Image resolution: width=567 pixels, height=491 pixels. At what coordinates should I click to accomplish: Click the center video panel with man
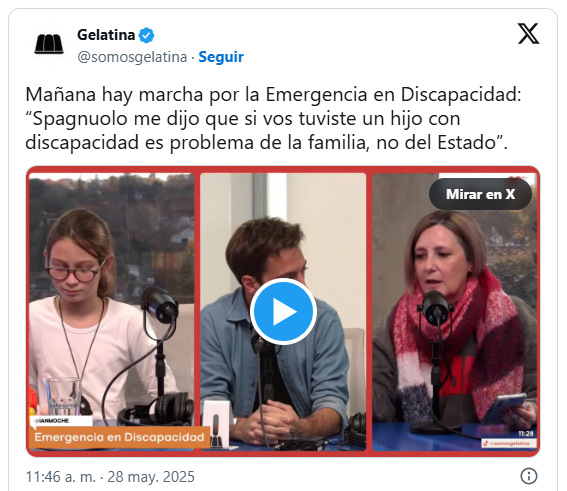pyautogui.click(x=283, y=311)
